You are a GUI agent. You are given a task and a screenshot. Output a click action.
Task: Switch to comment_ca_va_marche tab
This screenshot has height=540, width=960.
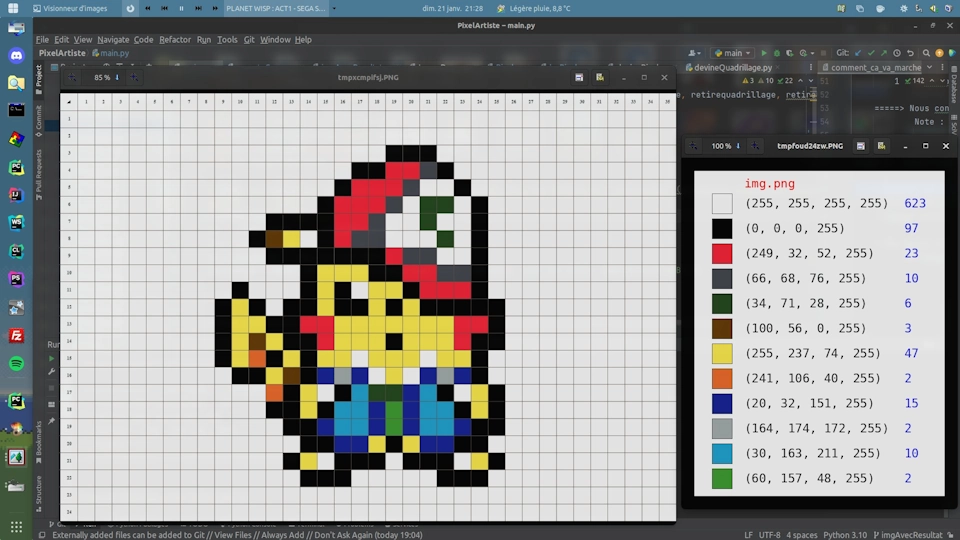(868, 67)
